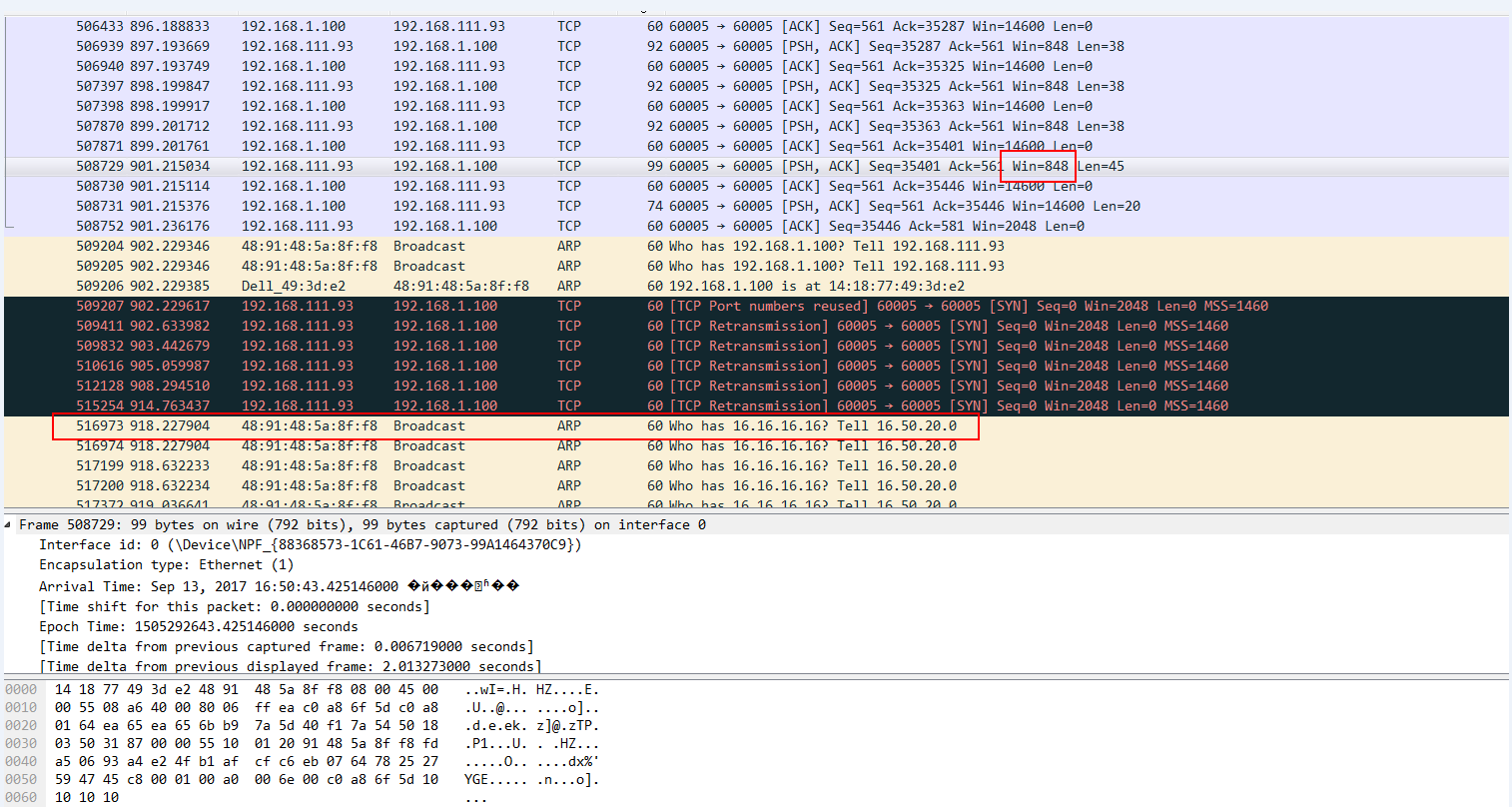Select highlighted packet 508729 row
Screen dimensions: 1512x807
coord(756,166)
